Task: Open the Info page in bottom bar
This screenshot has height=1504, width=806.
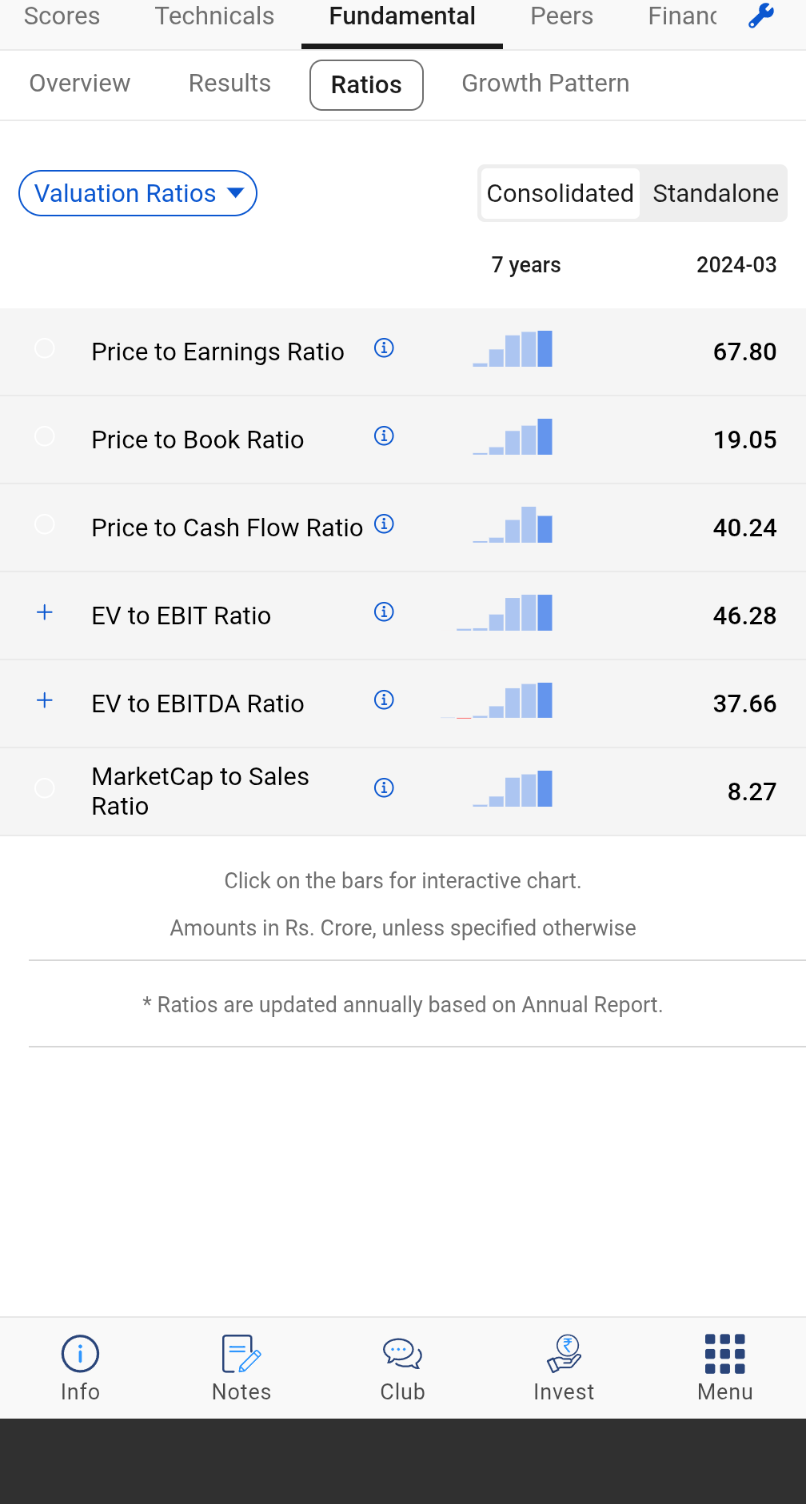Action: pyautogui.click(x=80, y=1367)
